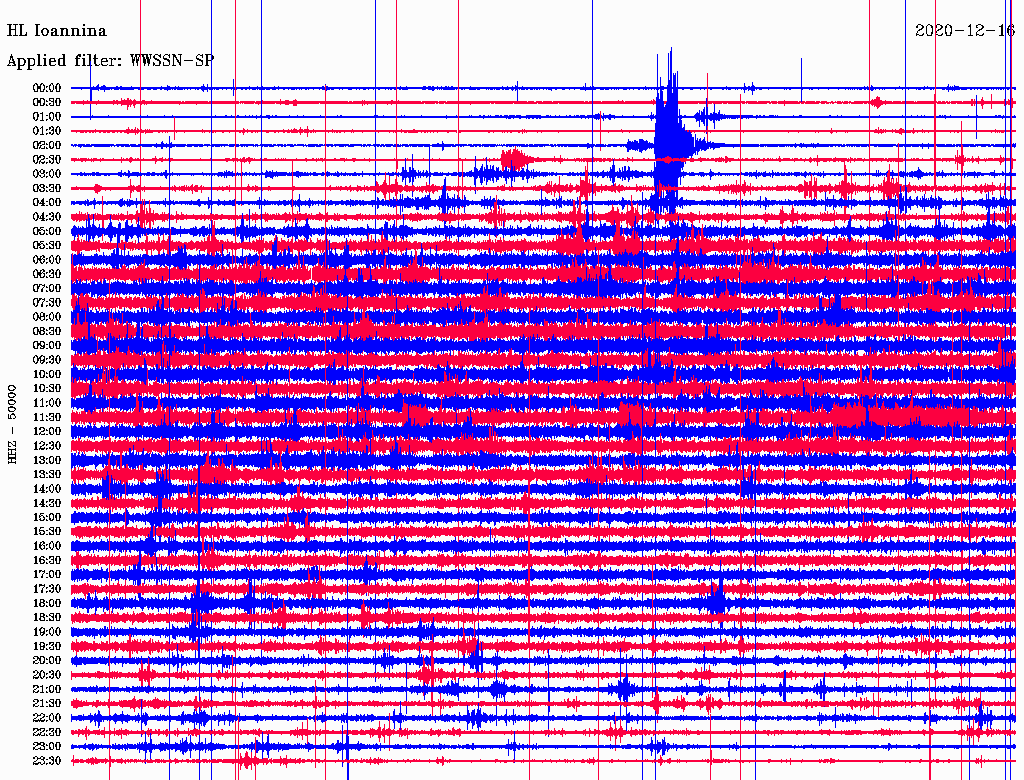Screen dimensions: 1024x780
Task: Select the 17:00 time row label
Action: click(47, 575)
